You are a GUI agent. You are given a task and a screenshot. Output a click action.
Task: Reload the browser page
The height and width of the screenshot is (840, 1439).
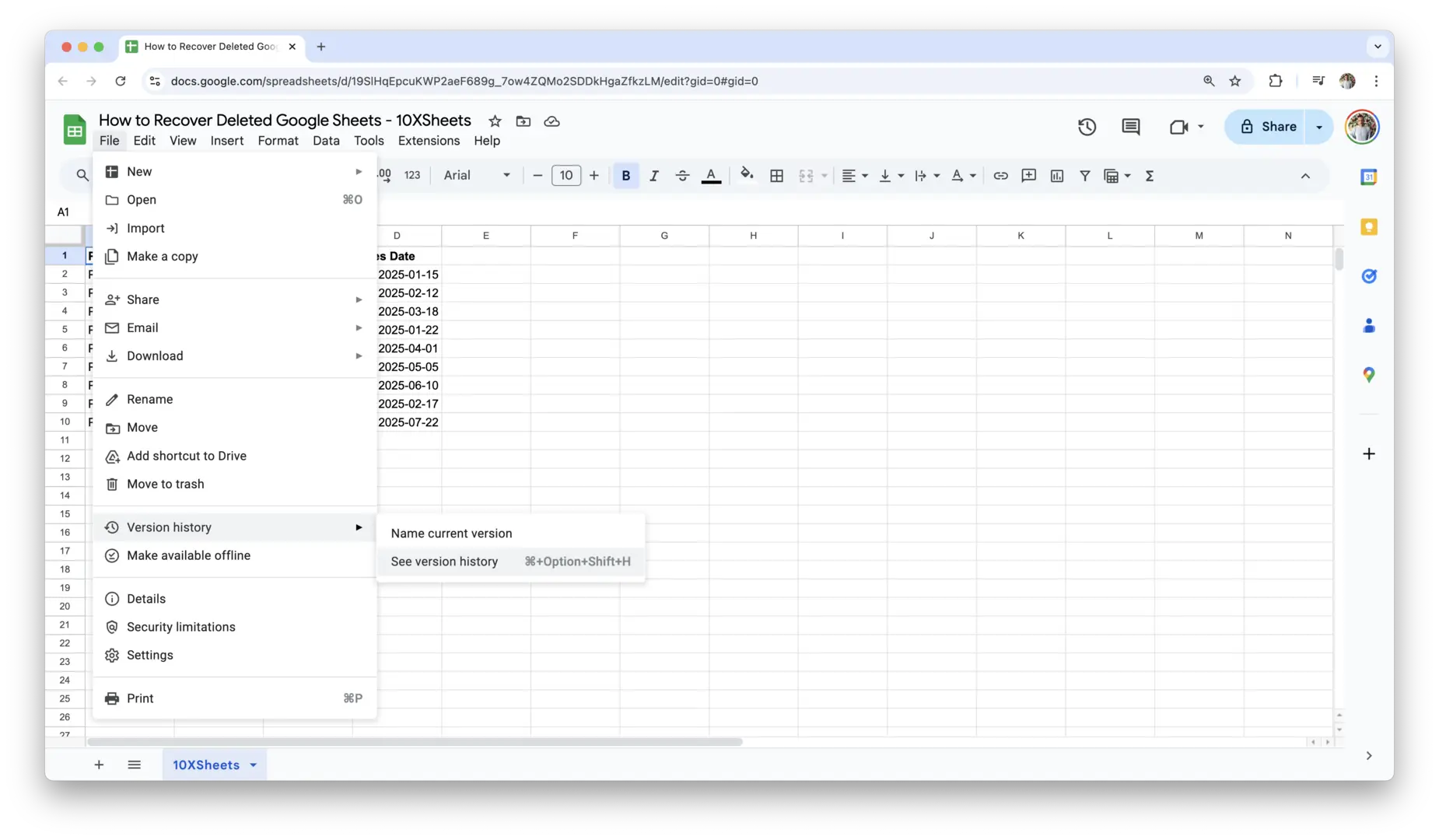point(120,81)
